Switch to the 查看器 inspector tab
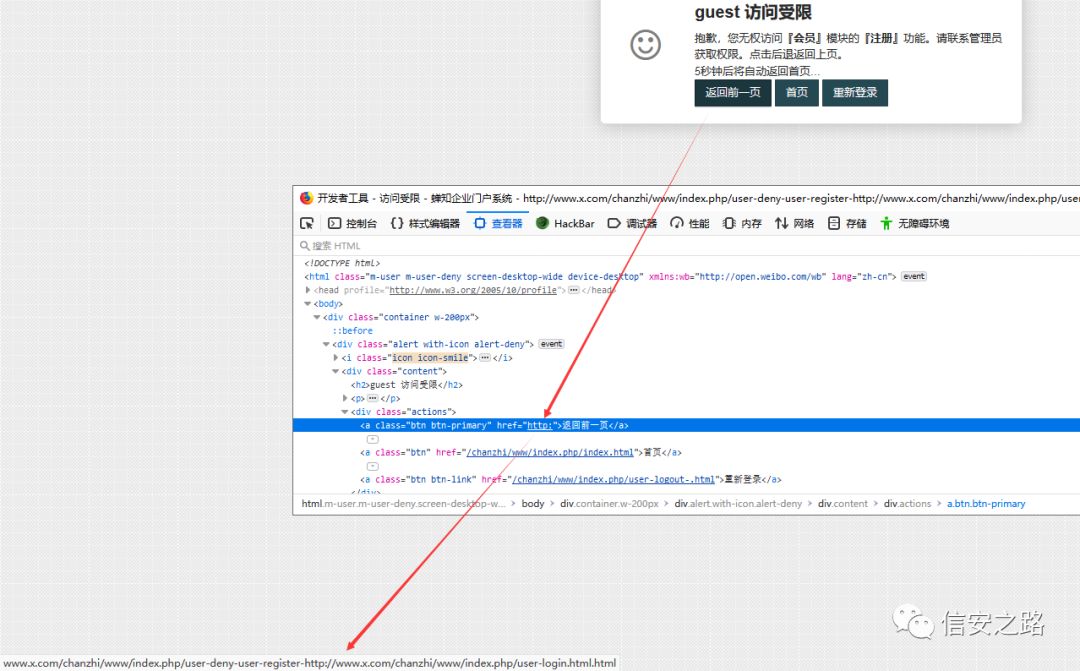 coord(498,223)
